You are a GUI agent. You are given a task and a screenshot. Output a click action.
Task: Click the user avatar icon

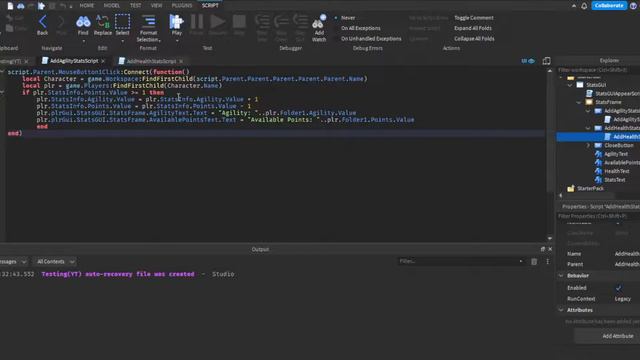[634, 6]
